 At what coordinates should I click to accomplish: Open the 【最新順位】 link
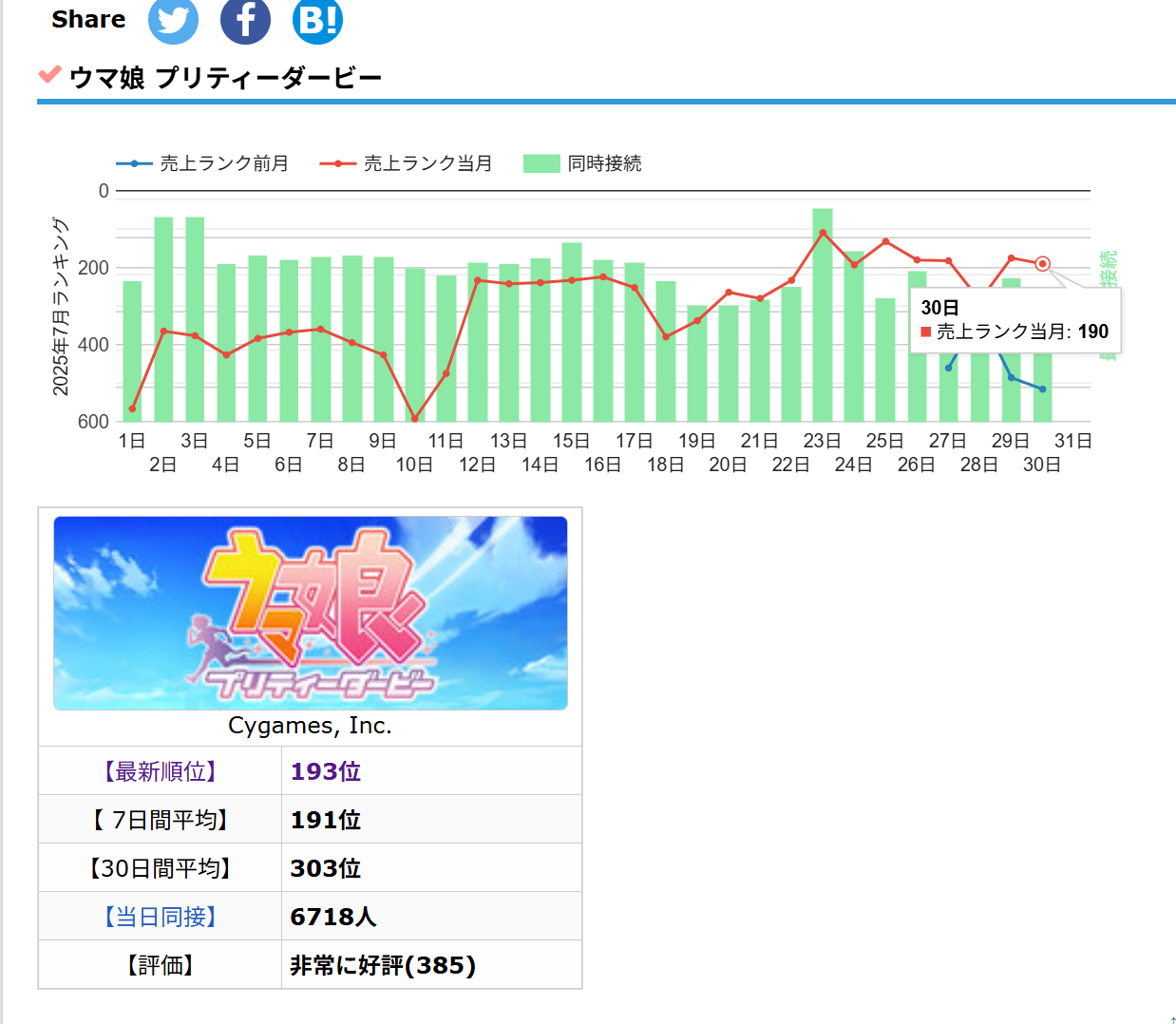point(161,771)
